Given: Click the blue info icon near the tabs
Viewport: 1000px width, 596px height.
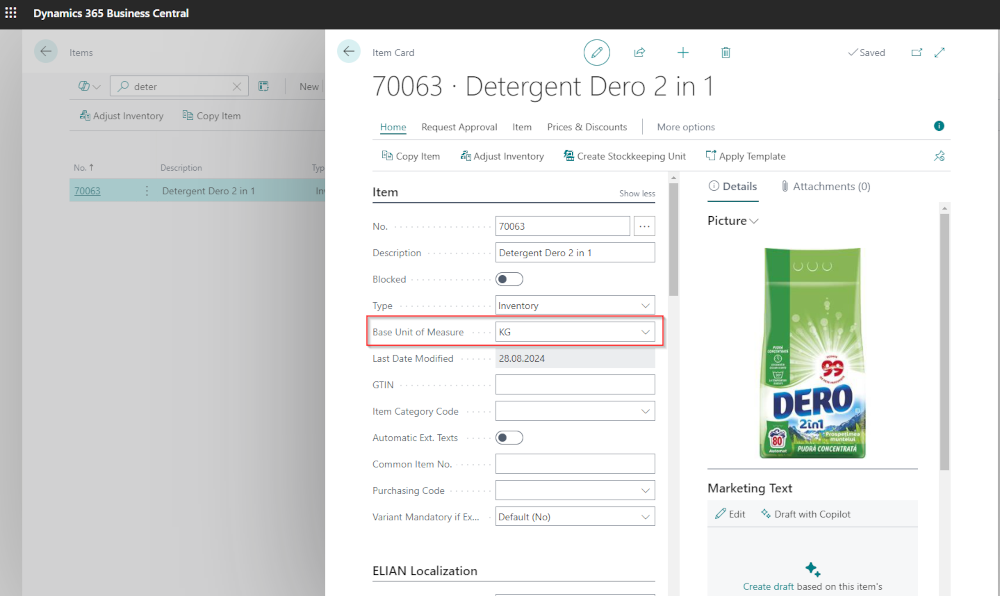Looking at the screenshot, I should [938, 126].
